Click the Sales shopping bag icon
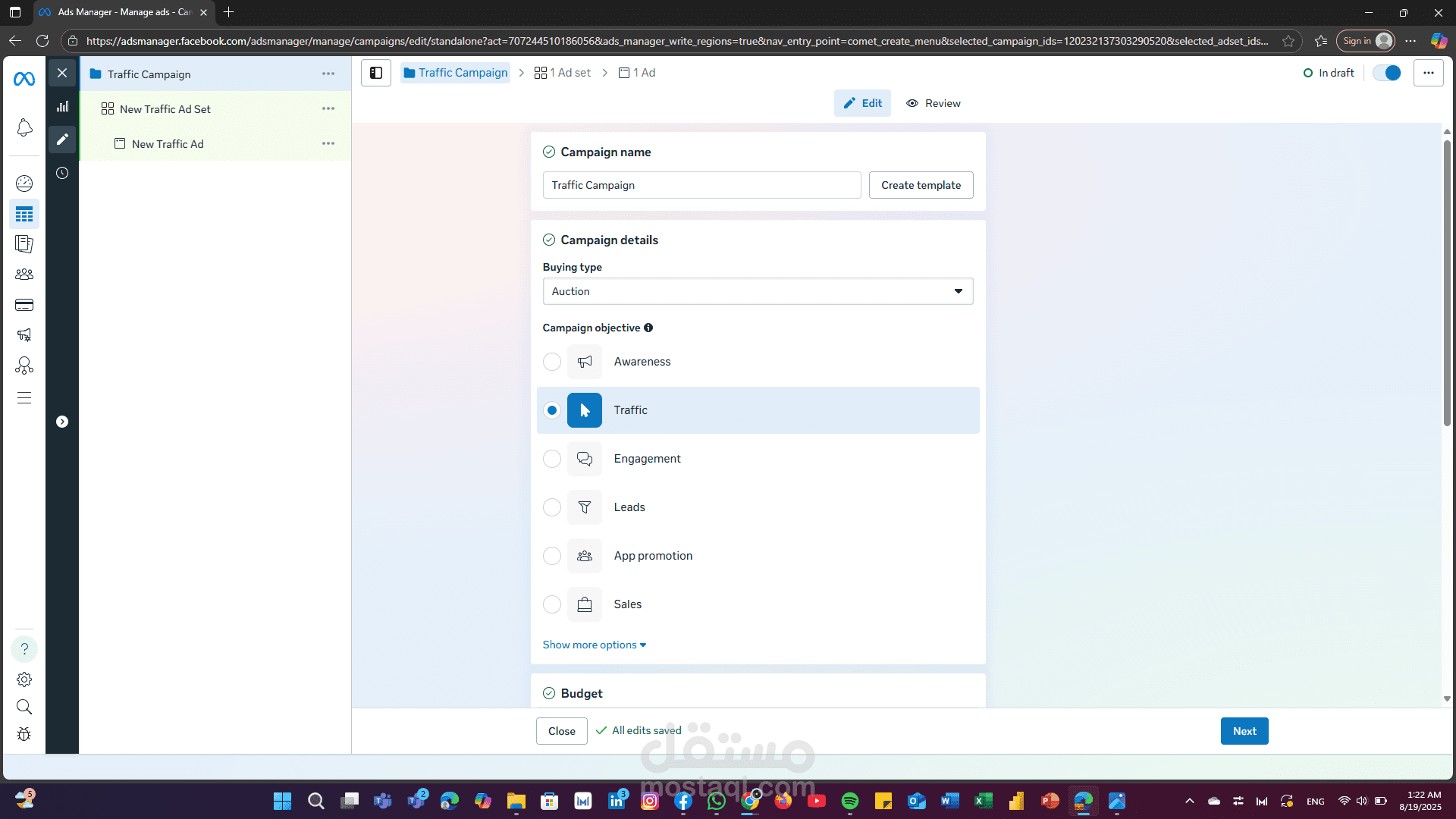This screenshot has width=1456, height=819. coord(585,604)
